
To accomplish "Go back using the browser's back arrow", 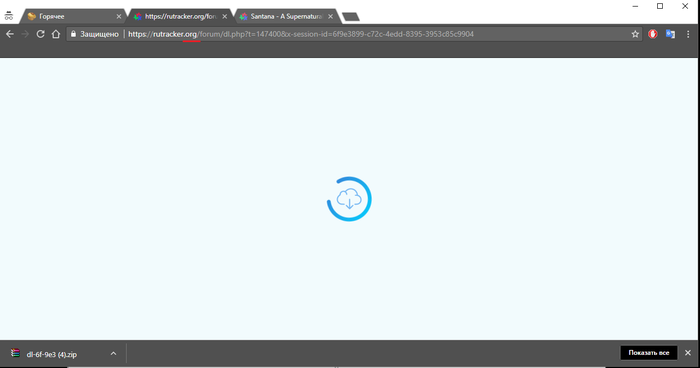I will (x=10, y=34).
